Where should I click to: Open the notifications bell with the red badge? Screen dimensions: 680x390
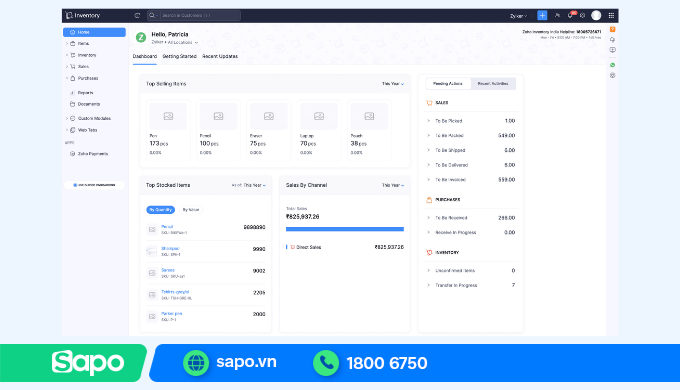tap(571, 15)
